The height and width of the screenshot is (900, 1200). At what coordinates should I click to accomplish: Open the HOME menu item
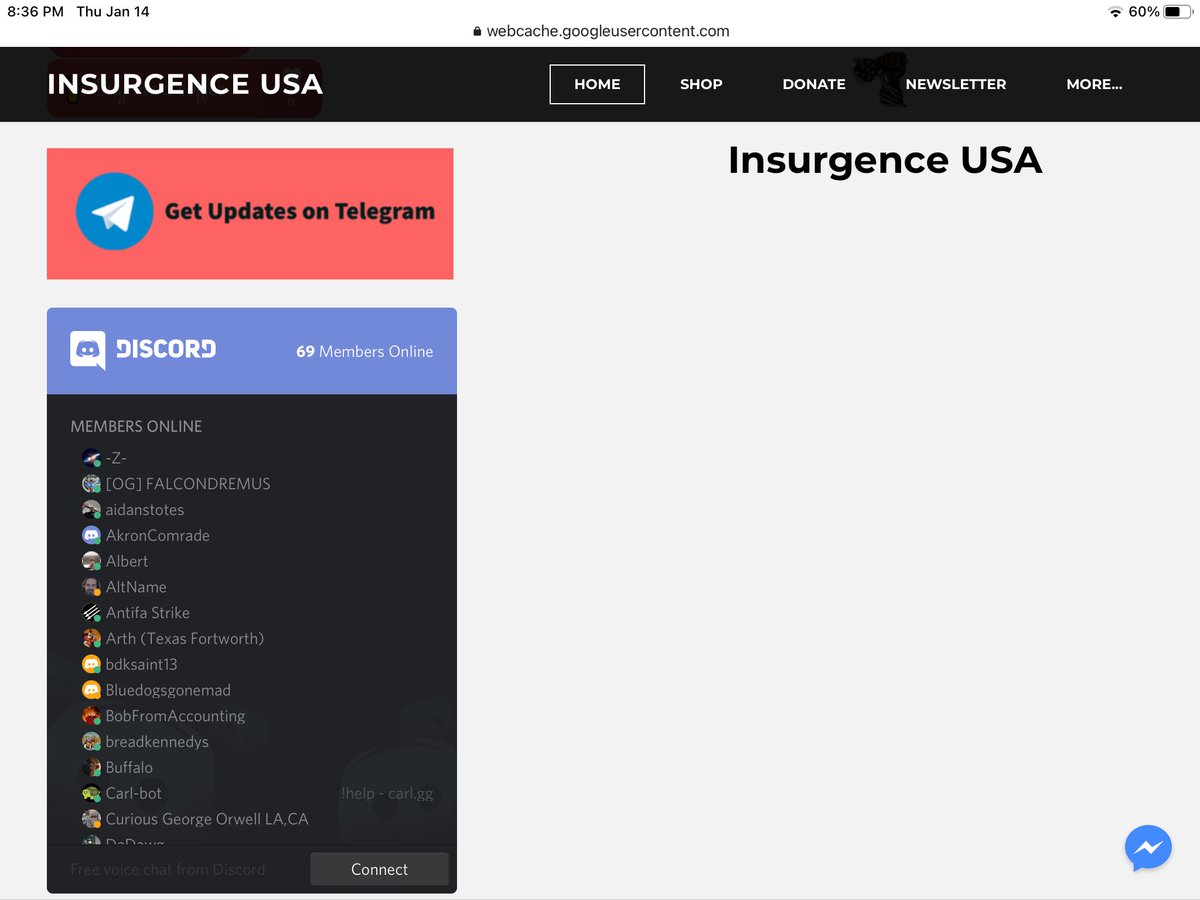pos(597,84)
